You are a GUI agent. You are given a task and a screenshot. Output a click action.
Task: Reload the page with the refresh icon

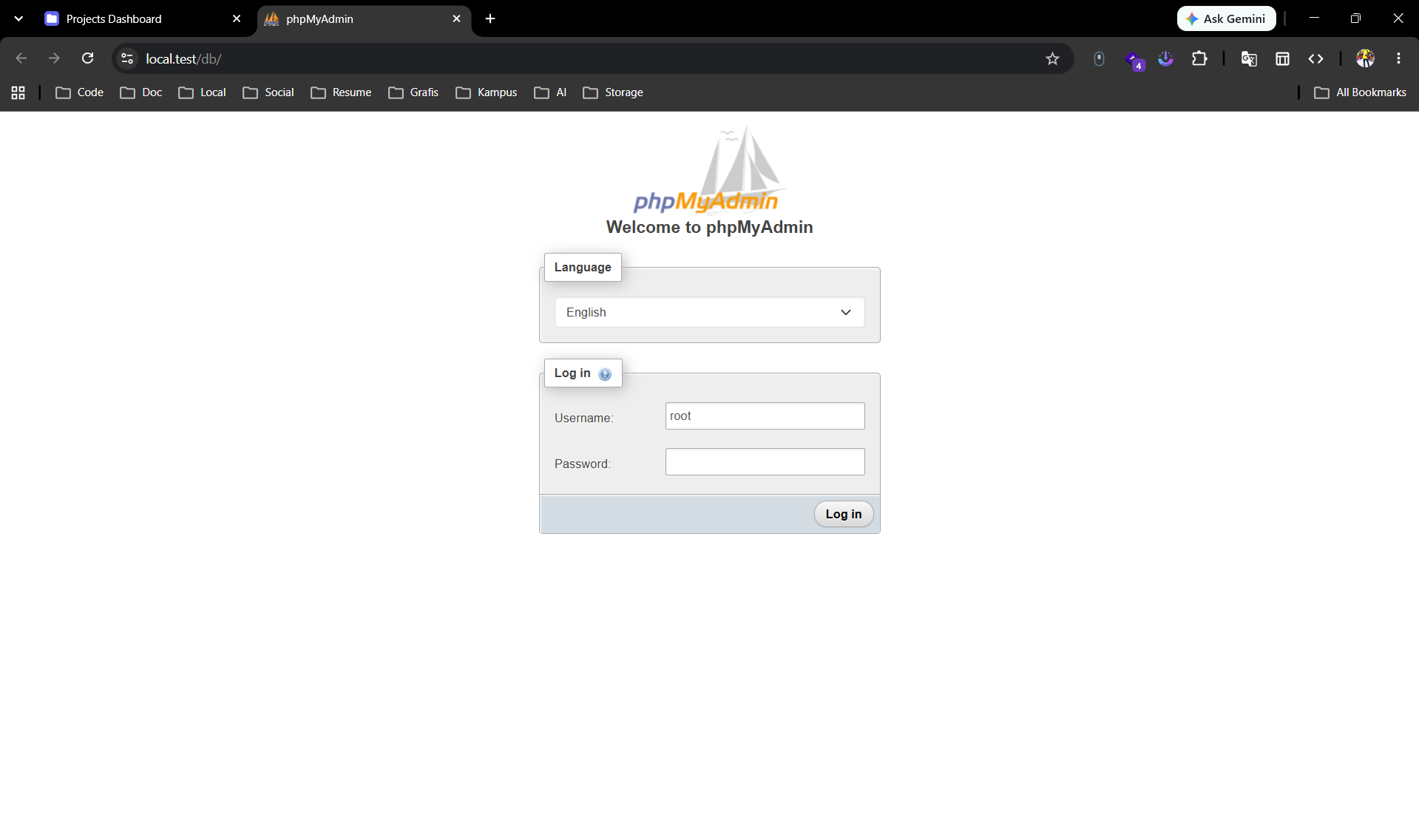tap(87, 58)
